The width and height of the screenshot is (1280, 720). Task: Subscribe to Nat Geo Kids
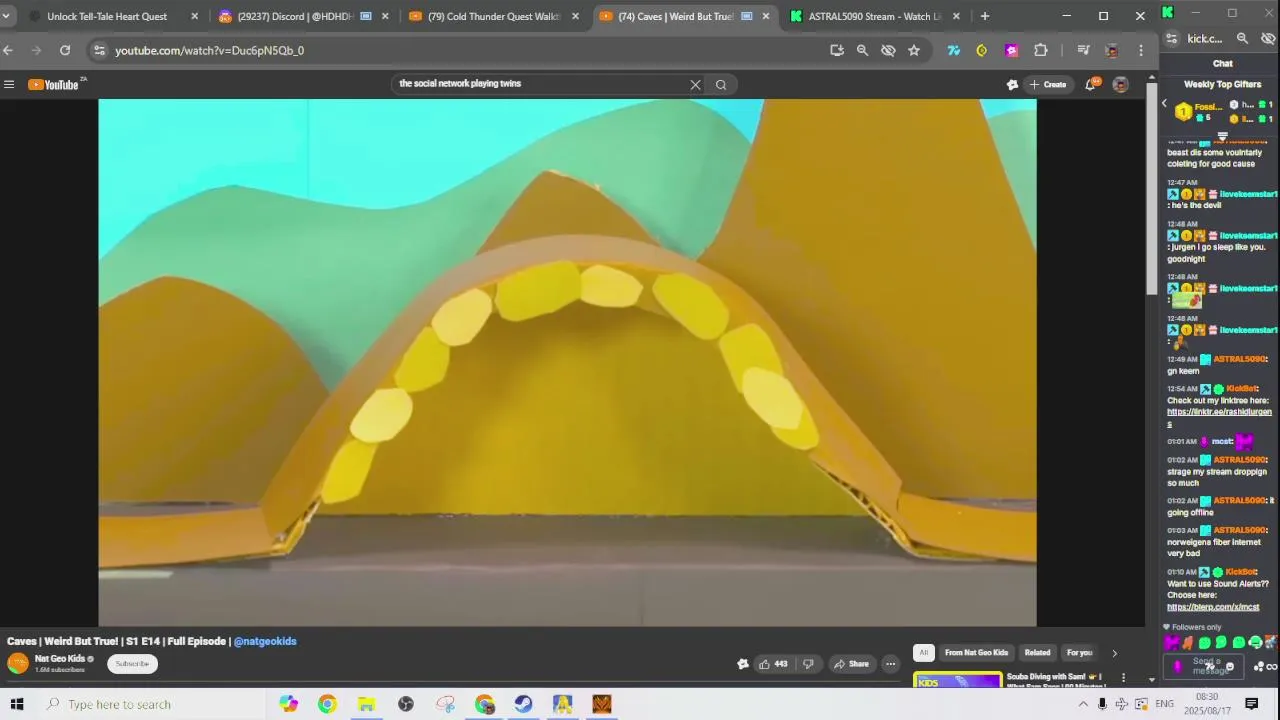click(x=132, y=664)
